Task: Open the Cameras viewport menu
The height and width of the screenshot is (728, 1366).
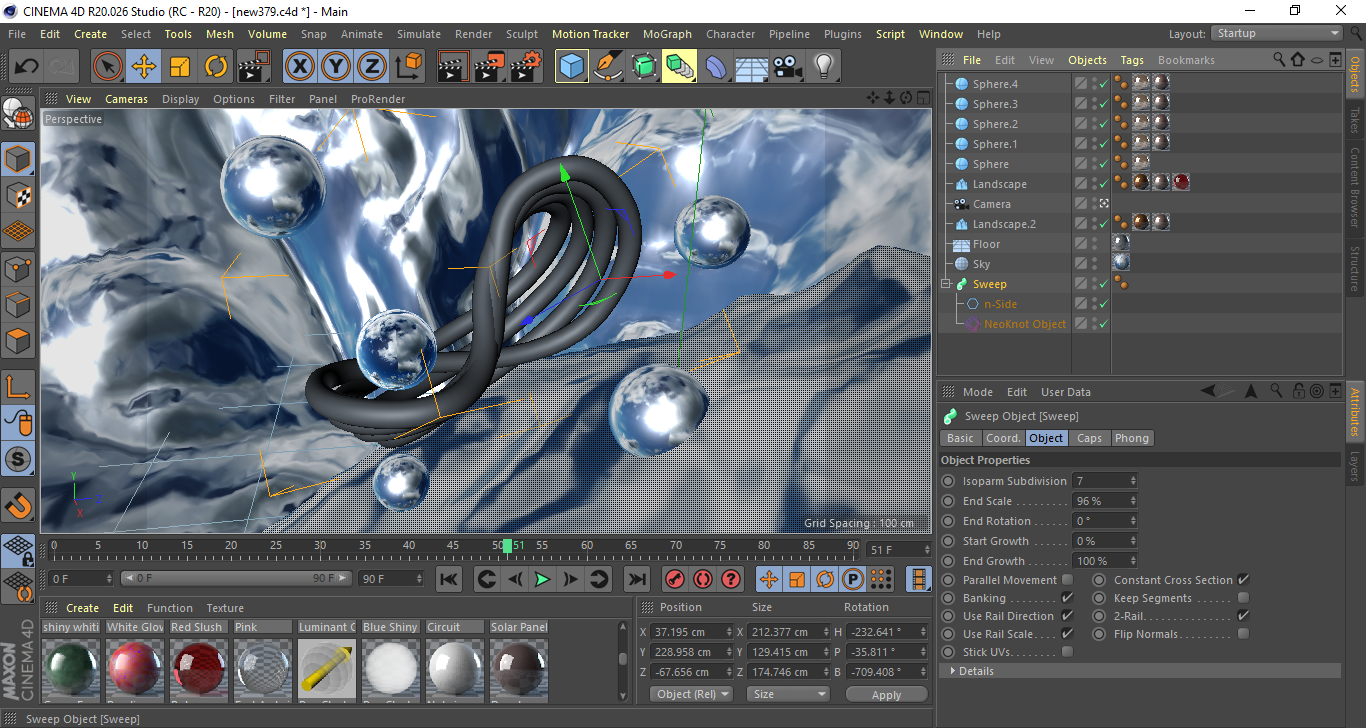Action: (x=126, y=99)
